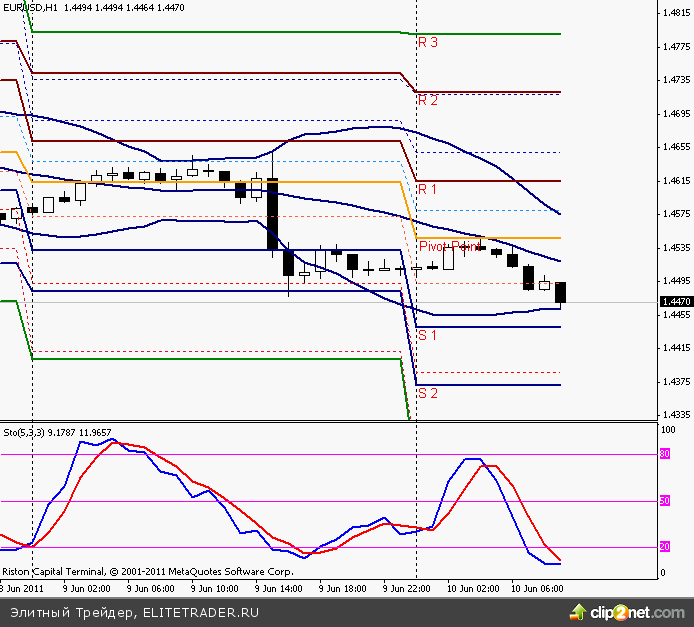The image size is (694, 627).
Task: Click the 1.4815 price axis label
Action: tap(677, 13)
